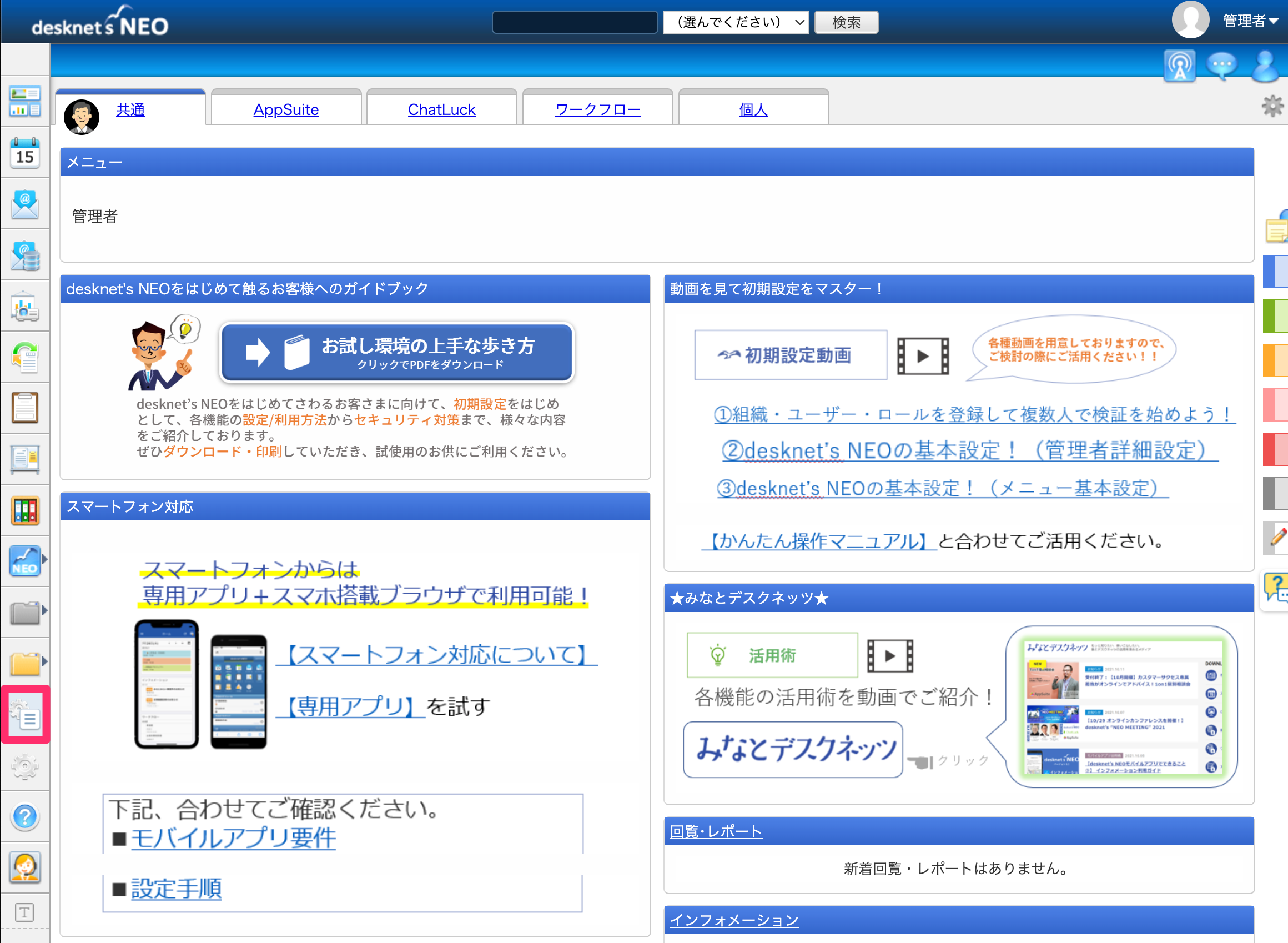Open the brown clipboard icon
The height and width of the screenshot is (943, 1288).
click(25, 408)
